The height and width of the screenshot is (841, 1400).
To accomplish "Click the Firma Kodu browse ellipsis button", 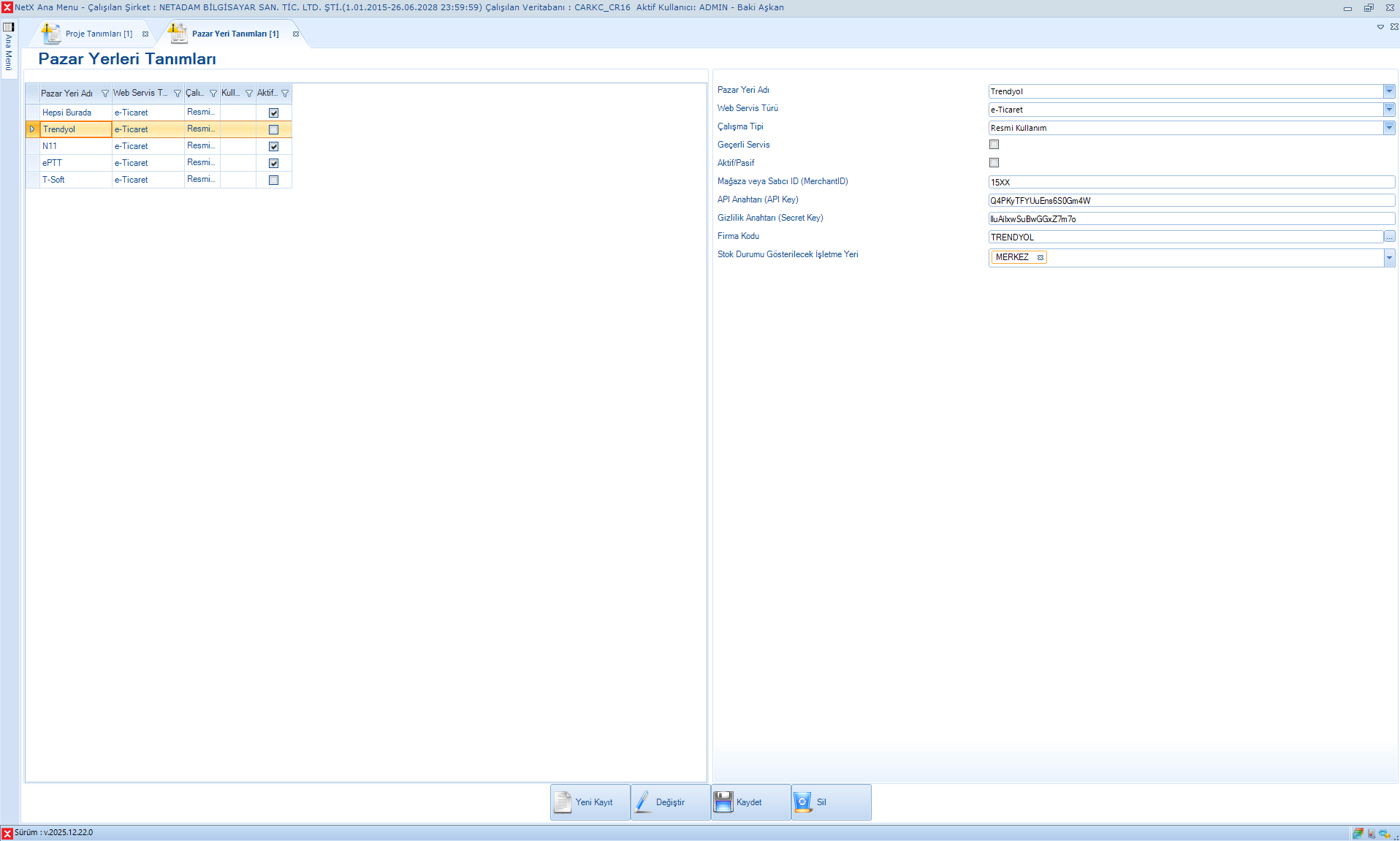I will click(1389, 237).
